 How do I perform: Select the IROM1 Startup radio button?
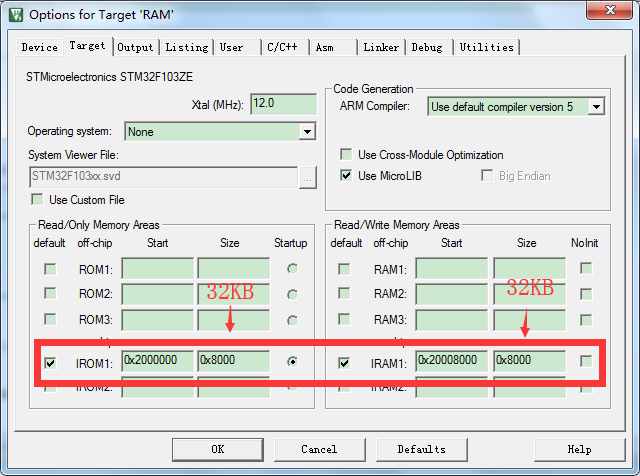pos(292,361)
